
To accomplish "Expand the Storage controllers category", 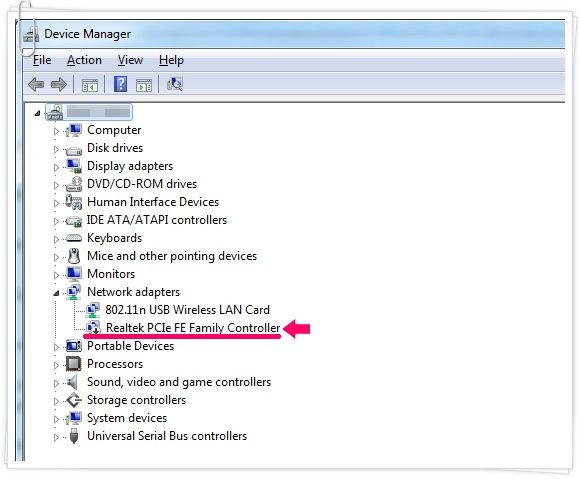I will [56, 401].
